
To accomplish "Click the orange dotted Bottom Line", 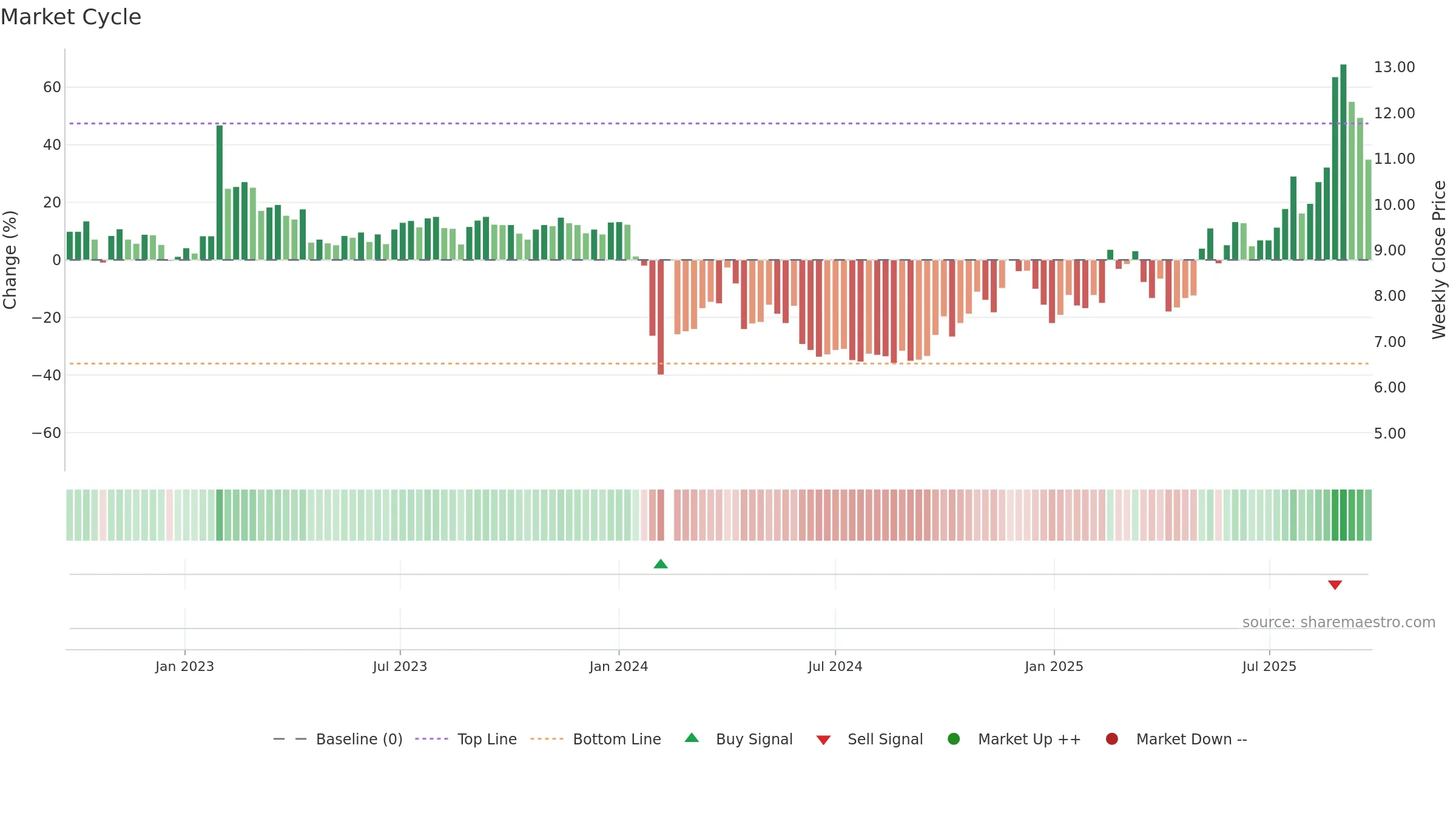I will pos(719,363).
